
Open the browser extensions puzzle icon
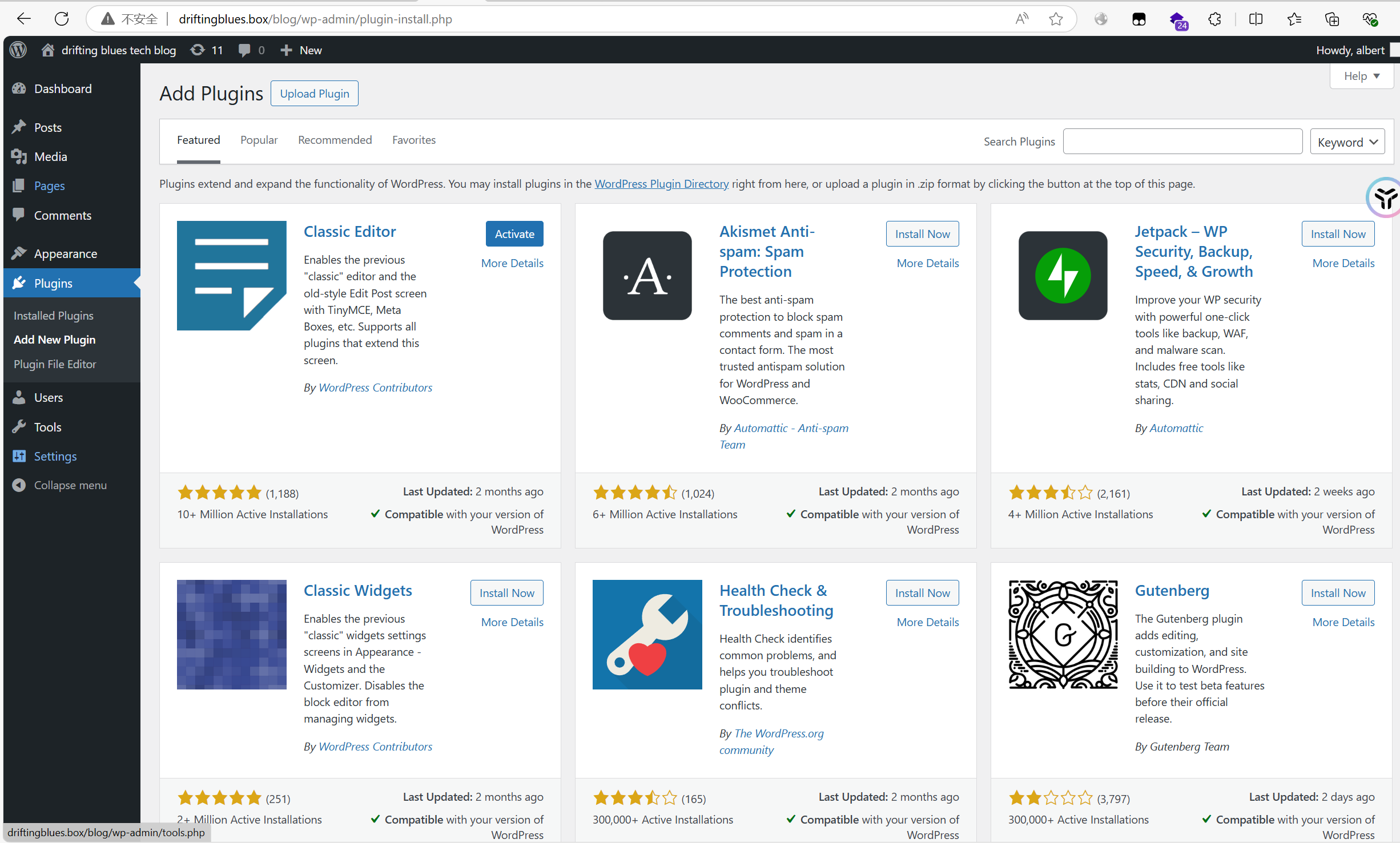coord(1215,19)
